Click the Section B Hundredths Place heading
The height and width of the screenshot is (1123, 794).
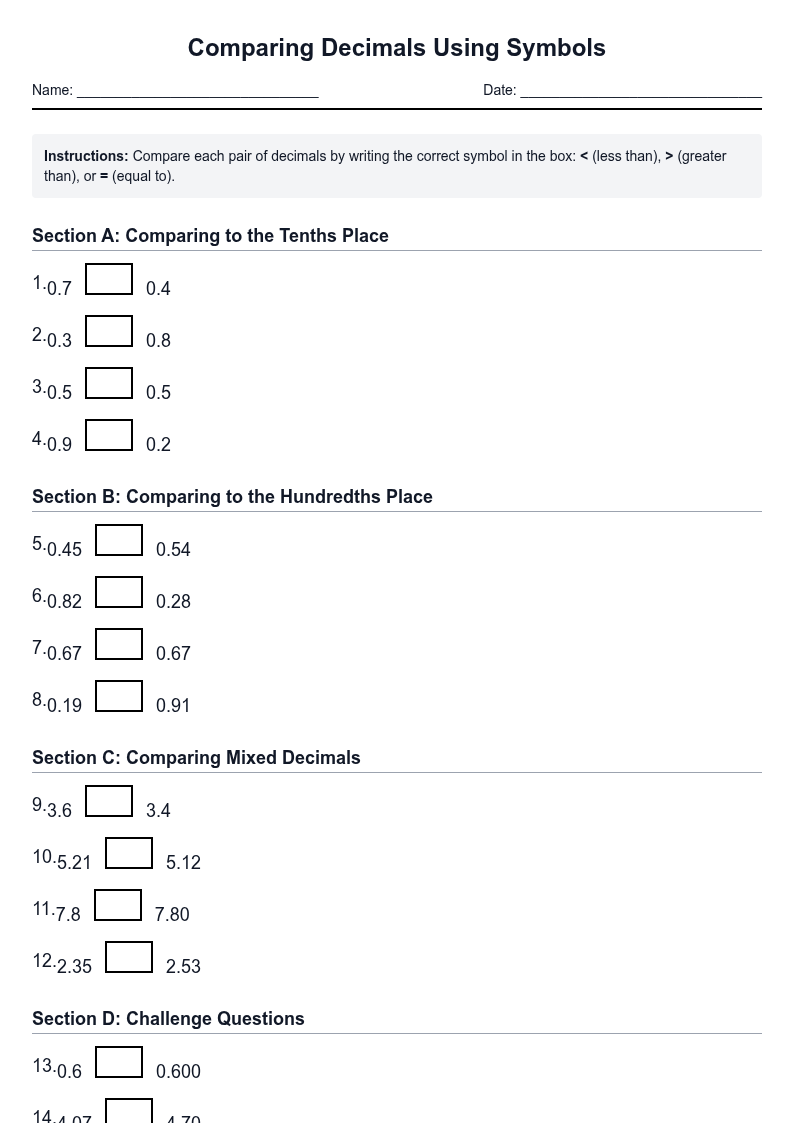(232, 496)
